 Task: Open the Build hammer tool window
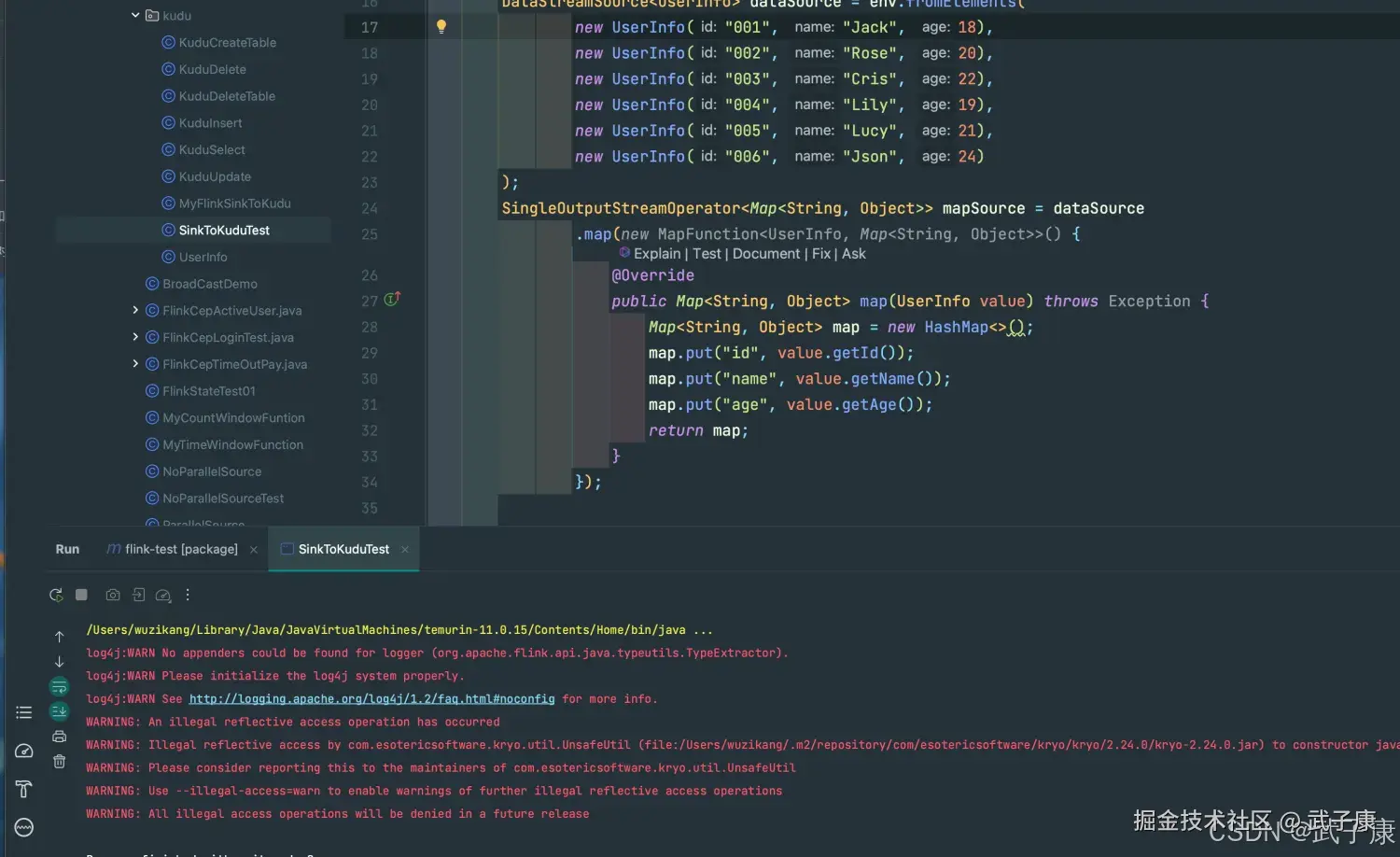pos(24,789)
